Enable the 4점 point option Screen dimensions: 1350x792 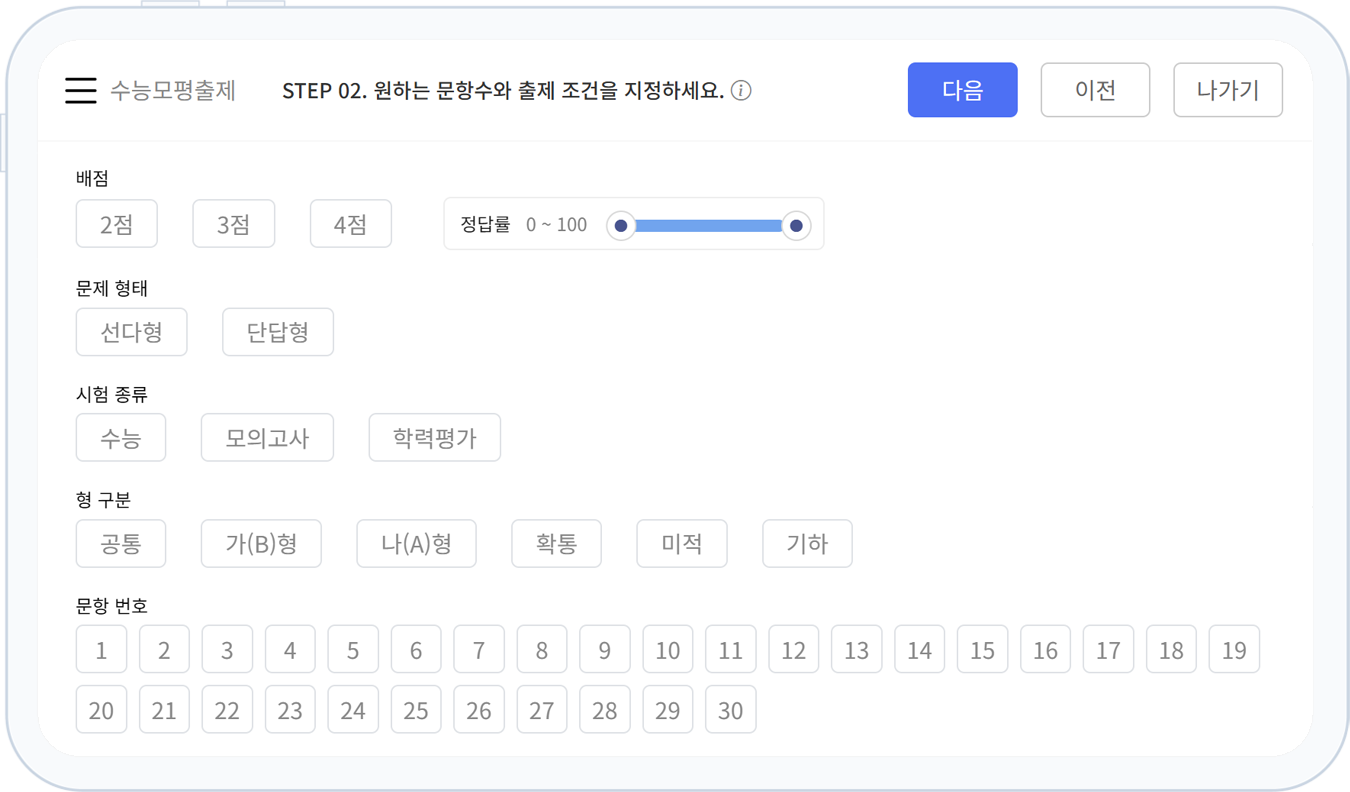pyautogui.click(x=350, y=223)
